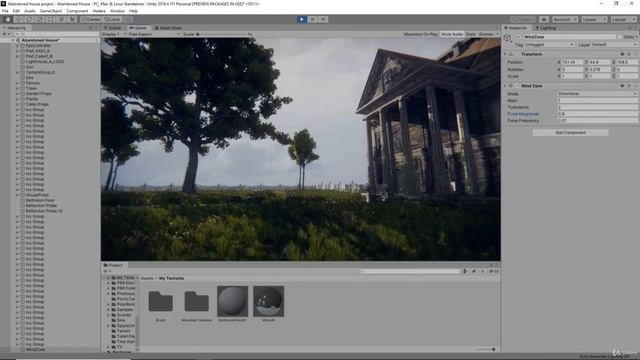This screenshot has width=640, height=360.
Task: Click the Step frame button
Action: pos(323,20)
